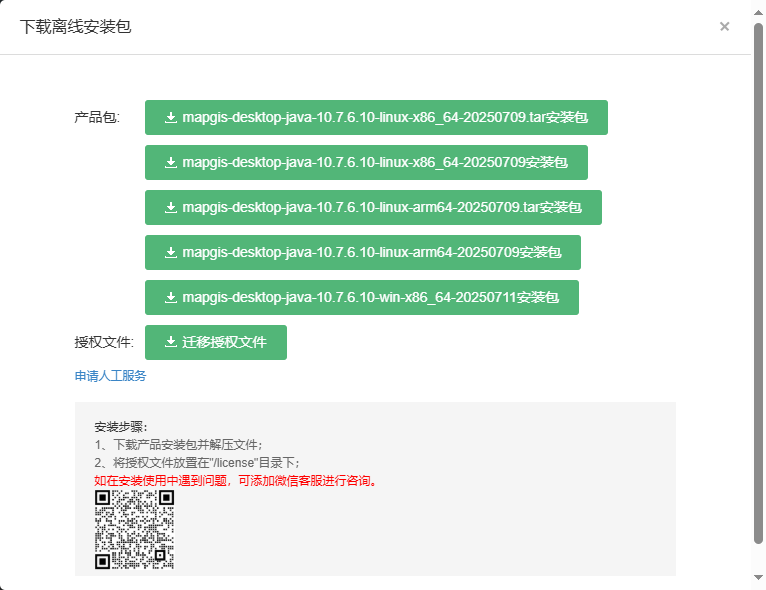
Task: Click download icon on win-x86_64-20250711 package button
Action: tap(170, 298)
